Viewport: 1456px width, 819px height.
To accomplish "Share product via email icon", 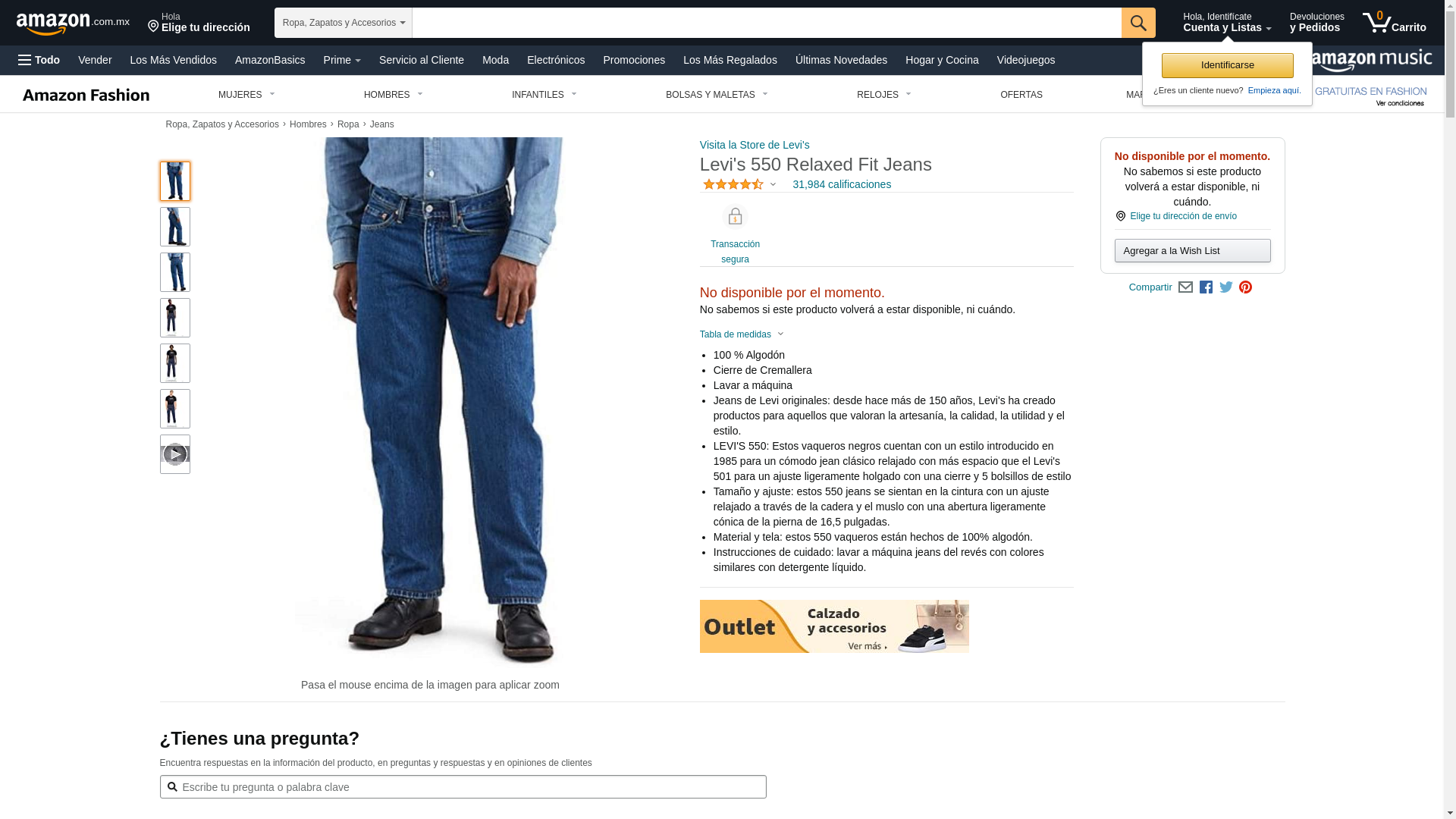I will (x=1185, y=287).
